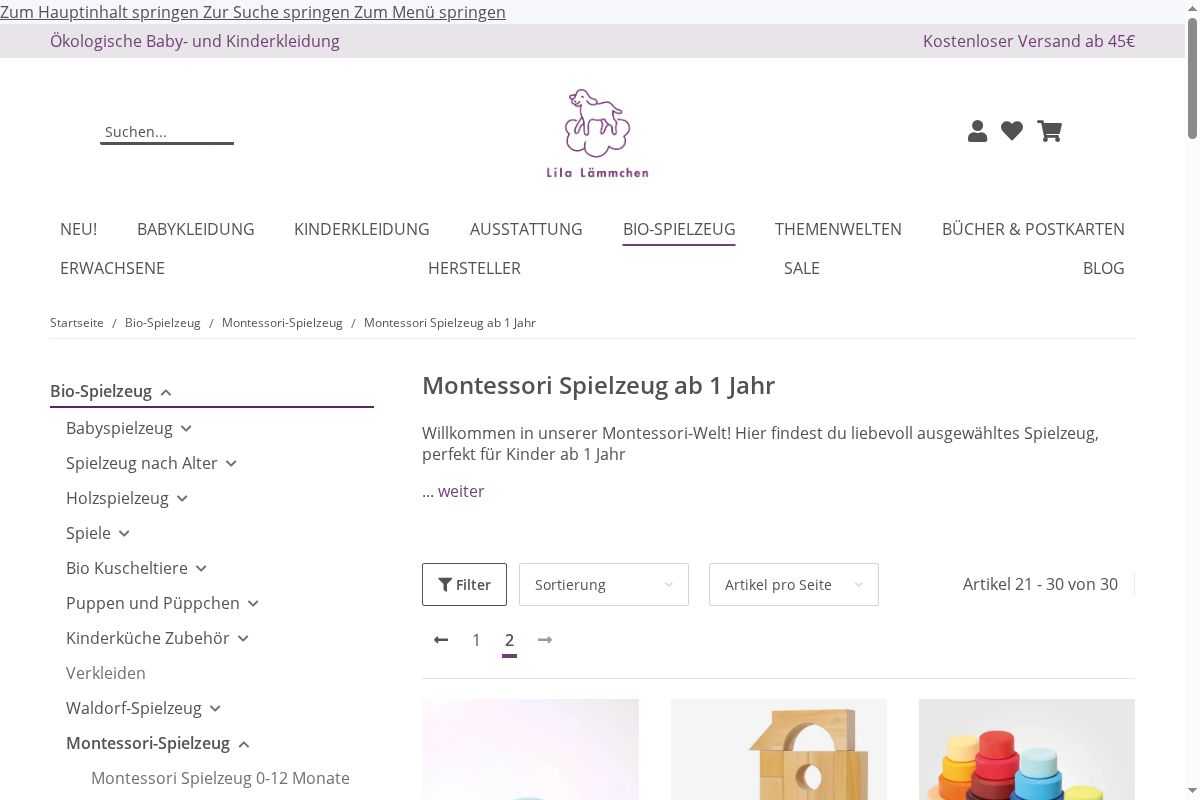Image resolution: width=1200 pixels, height=800 pixels.
Task: Open the stacking bowls product thumbnail
Action: pos(1026,750)
